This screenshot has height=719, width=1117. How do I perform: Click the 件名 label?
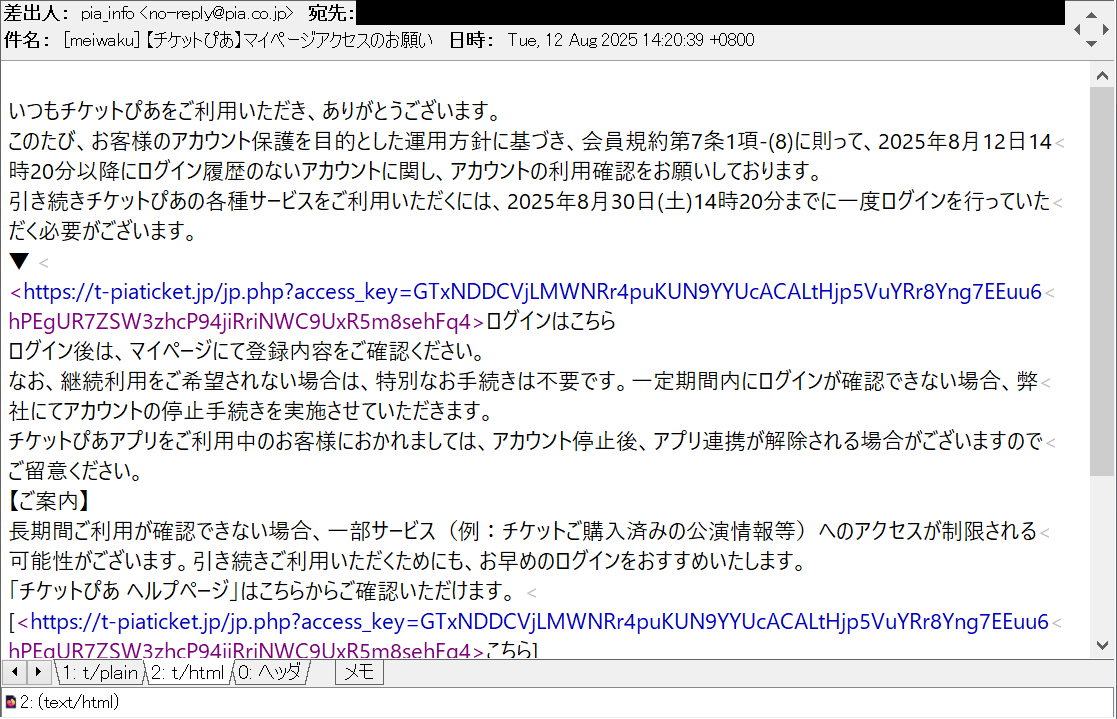pyautogui.click(x=27, y=40)
